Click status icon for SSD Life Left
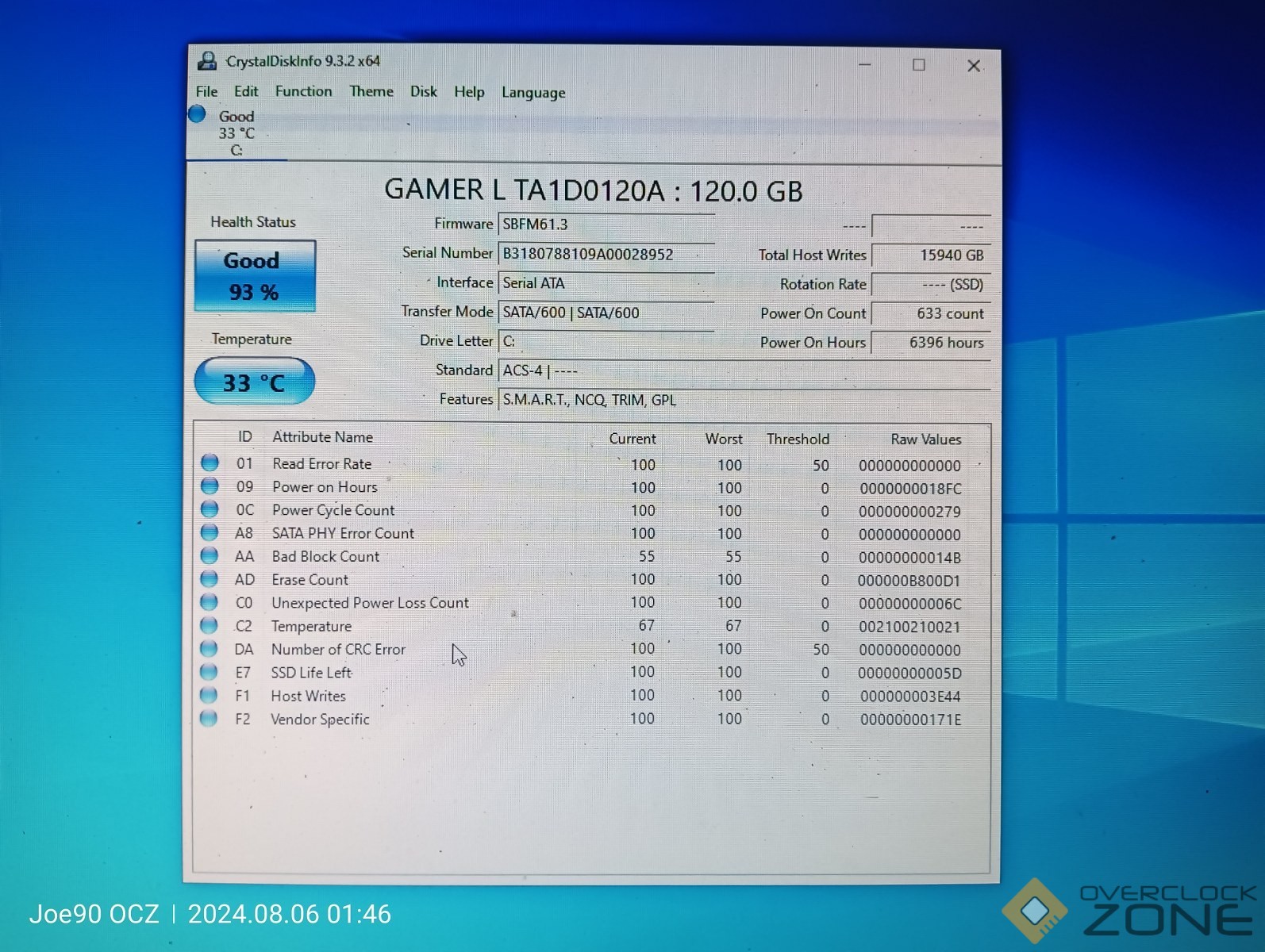Image resolution: width=1265 pixels, height=952 pixels. [208, 672]
